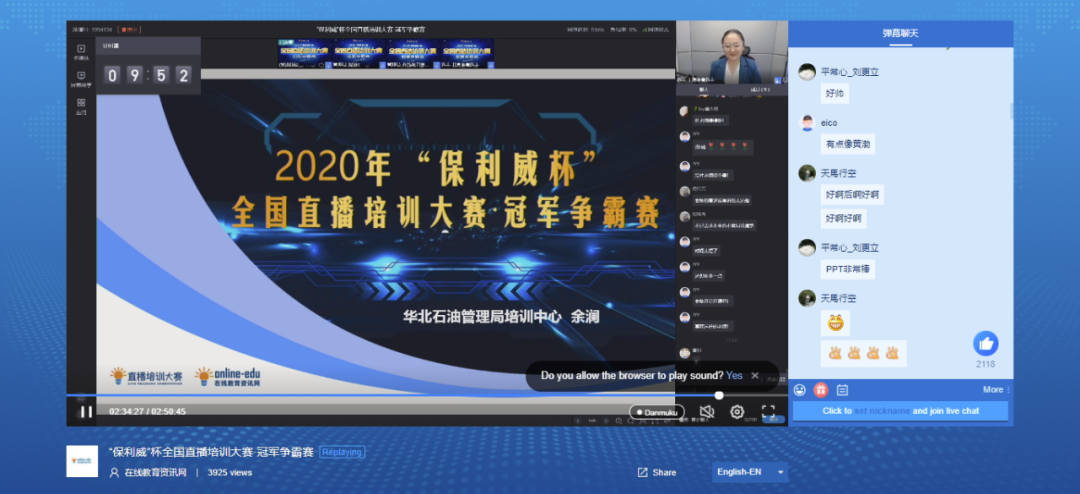This screenshot has width=1080, height=494.
Task: Unmute the video using the speaker icon
Action: point(706,411)
